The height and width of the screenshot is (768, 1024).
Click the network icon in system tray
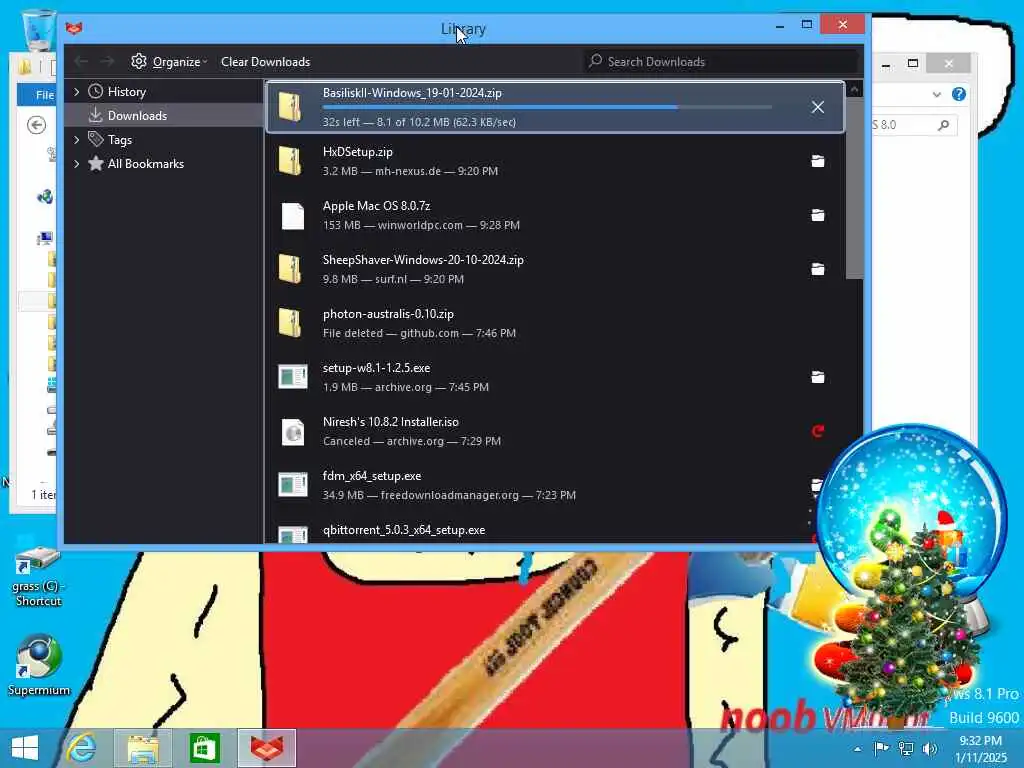(906, 748)
